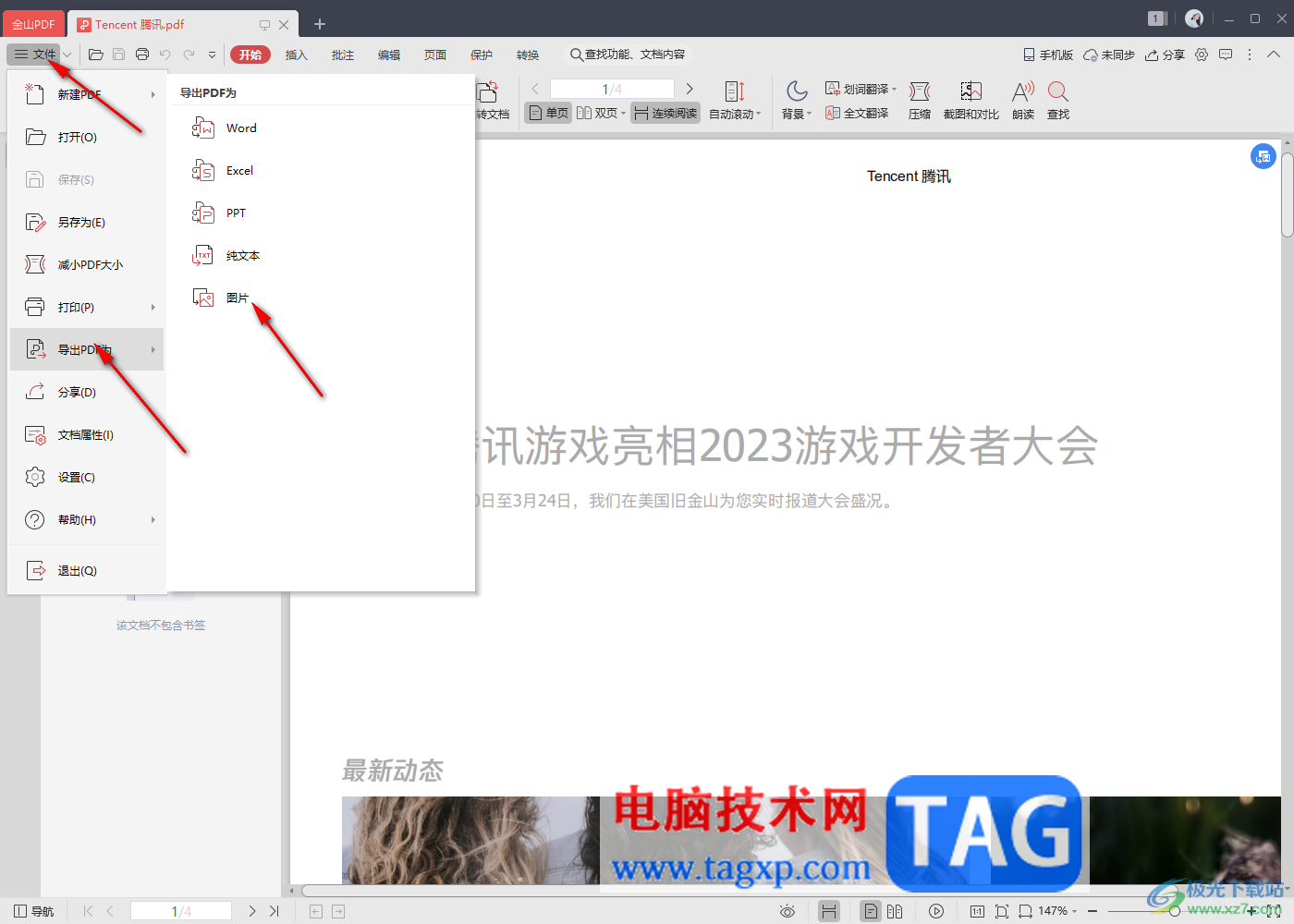Go to previous page arrow in toolbar

tap(535, 89)
